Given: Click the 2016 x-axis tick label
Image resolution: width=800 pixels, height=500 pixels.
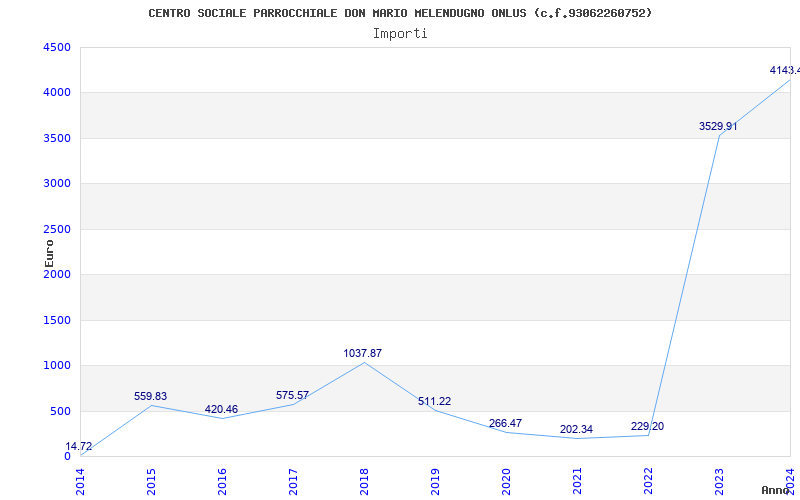Looking at the screenshot, I should click(x=222, y=482).
